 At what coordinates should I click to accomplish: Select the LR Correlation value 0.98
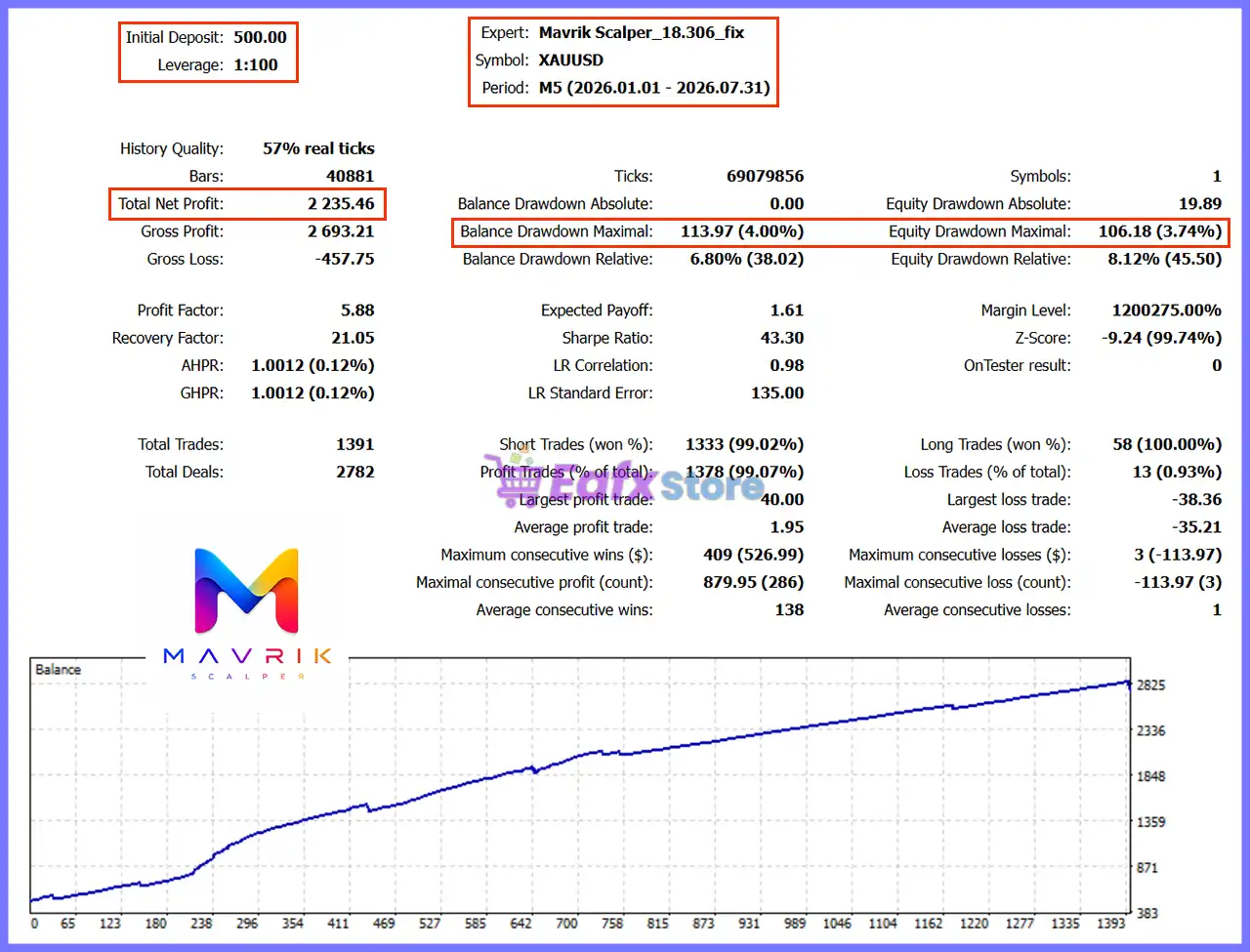click(x=787, y=365)
